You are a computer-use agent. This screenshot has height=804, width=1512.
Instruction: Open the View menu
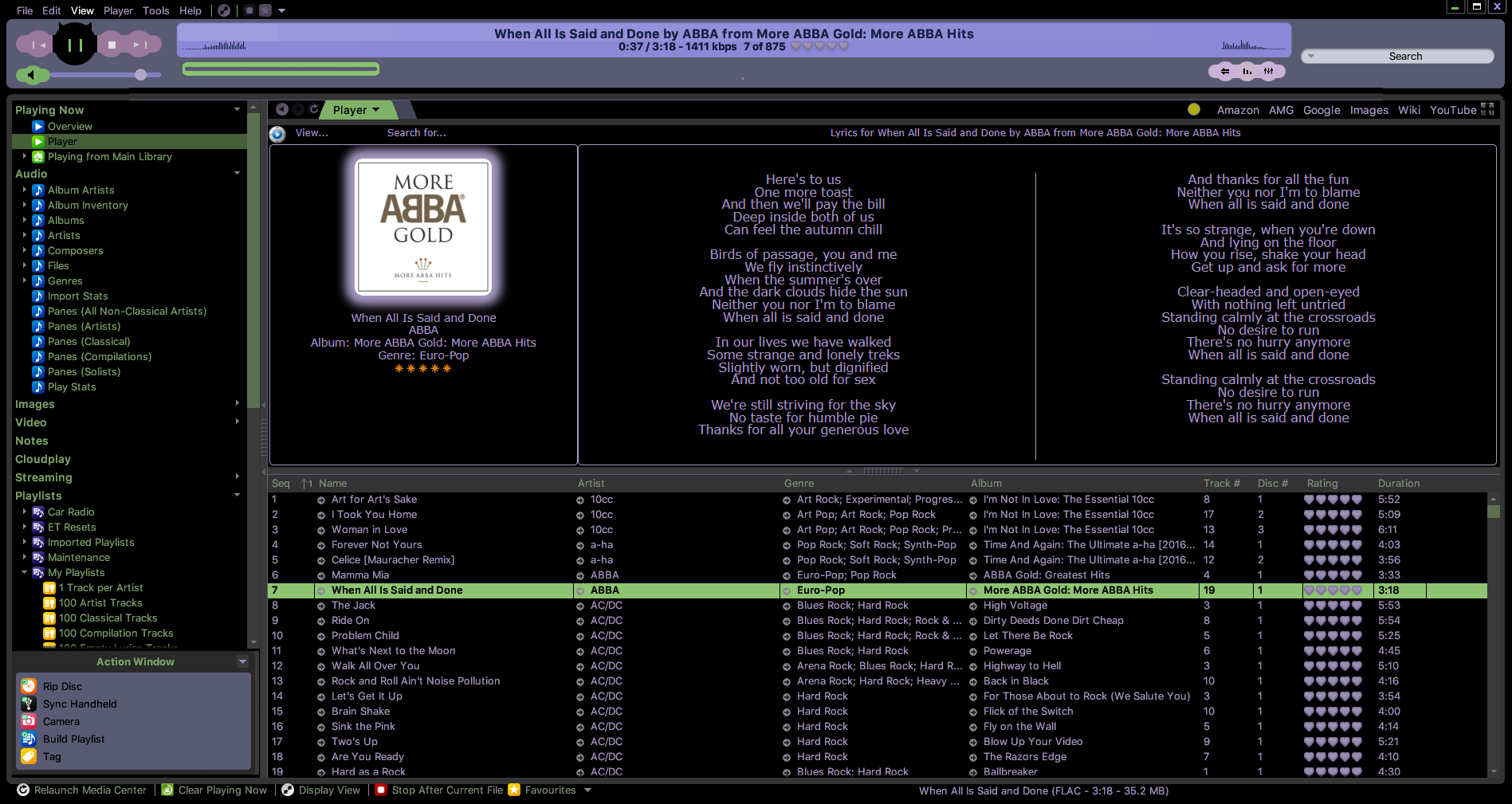[82, 10]
